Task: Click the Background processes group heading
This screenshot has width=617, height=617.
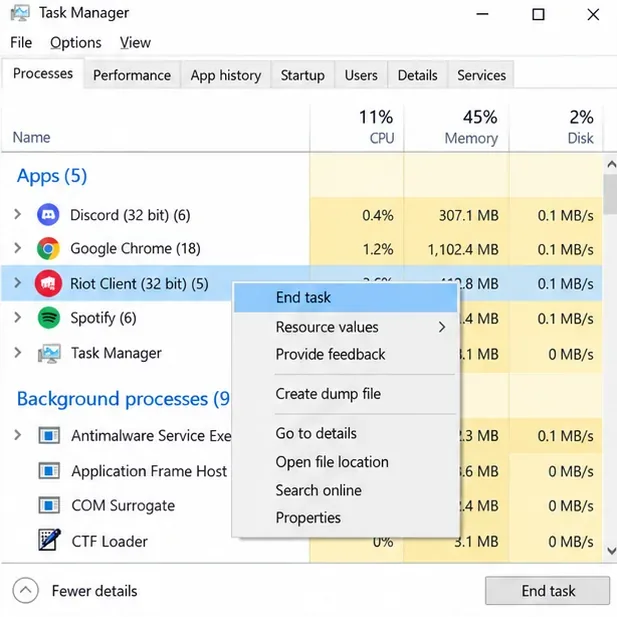Action: click(123, 399)
